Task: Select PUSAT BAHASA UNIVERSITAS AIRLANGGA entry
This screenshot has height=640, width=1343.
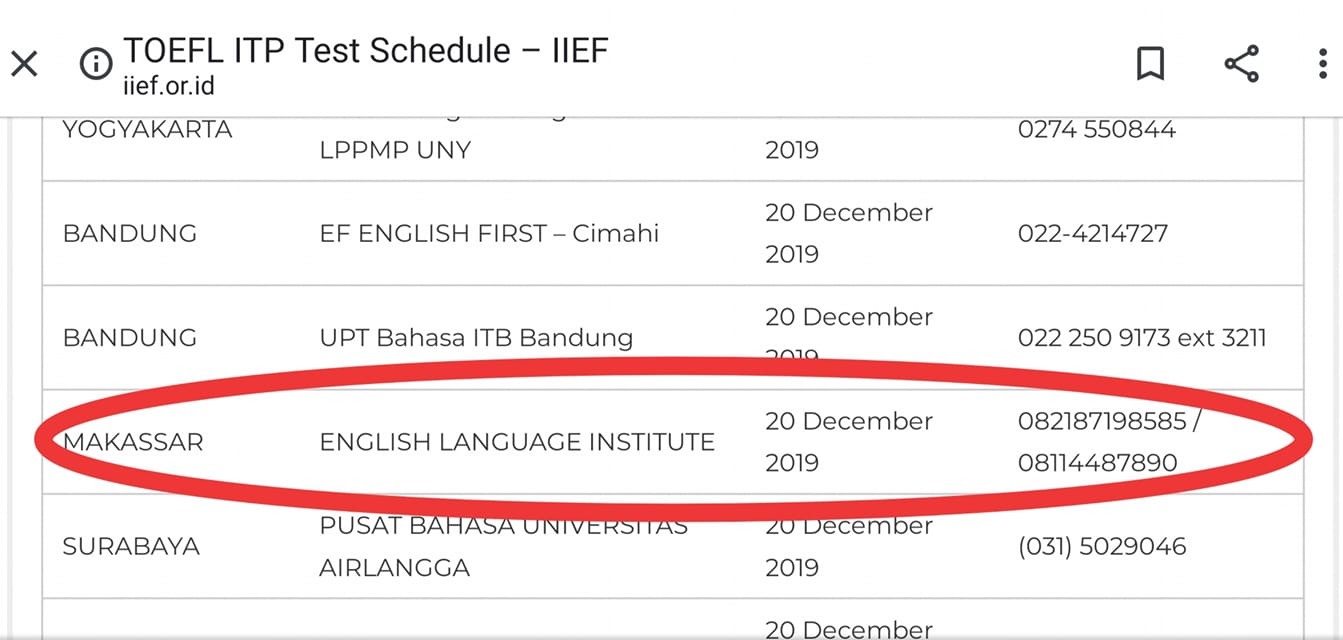Action: (504, 546)
